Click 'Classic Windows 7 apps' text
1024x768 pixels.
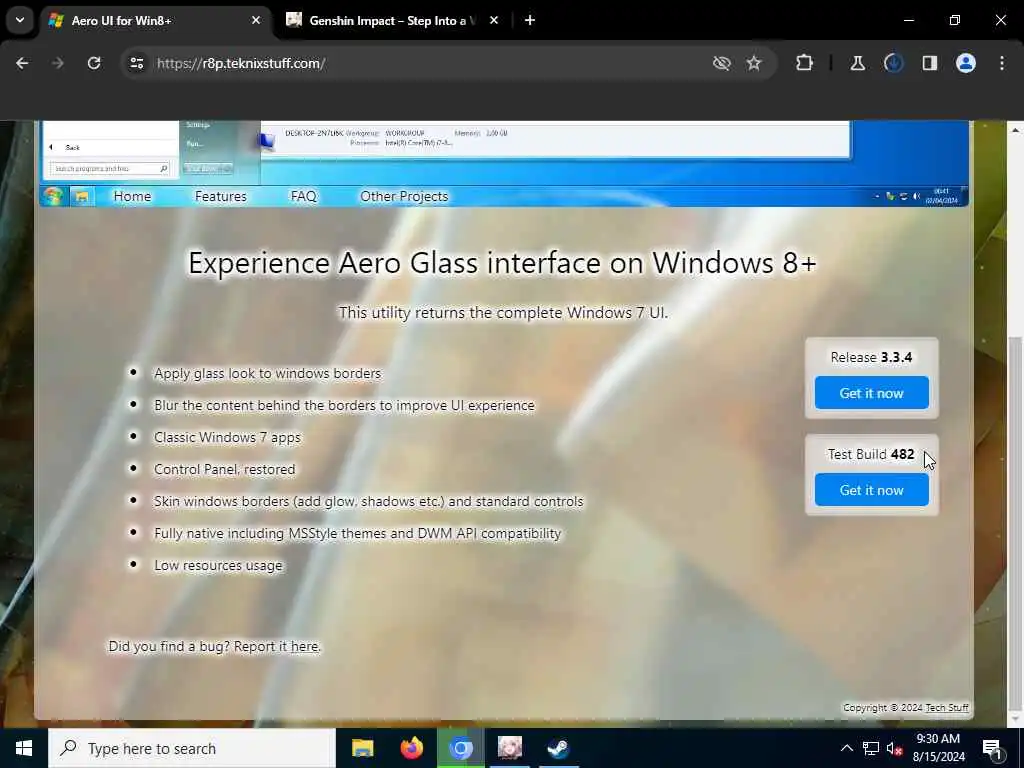point(227,438)
